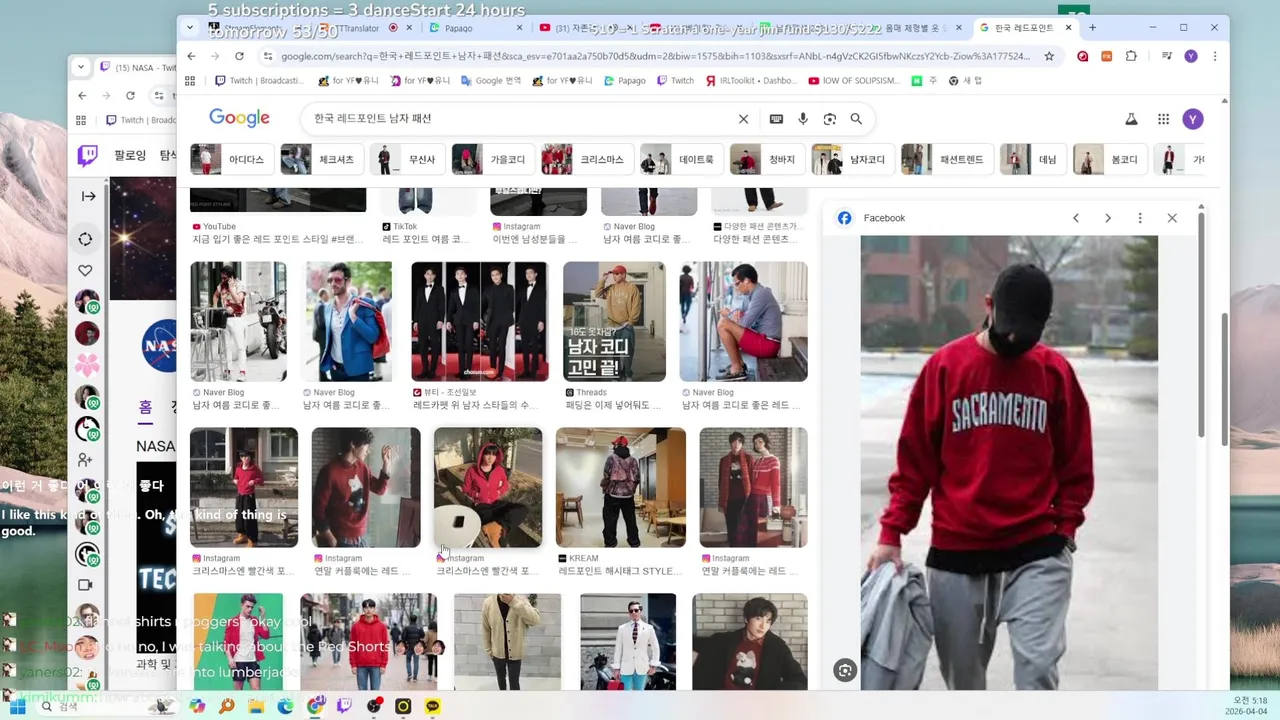The width and height of the screenshot is (1280, 720).
Task: Open the Papago bookmark
Action: pos(624,81)
